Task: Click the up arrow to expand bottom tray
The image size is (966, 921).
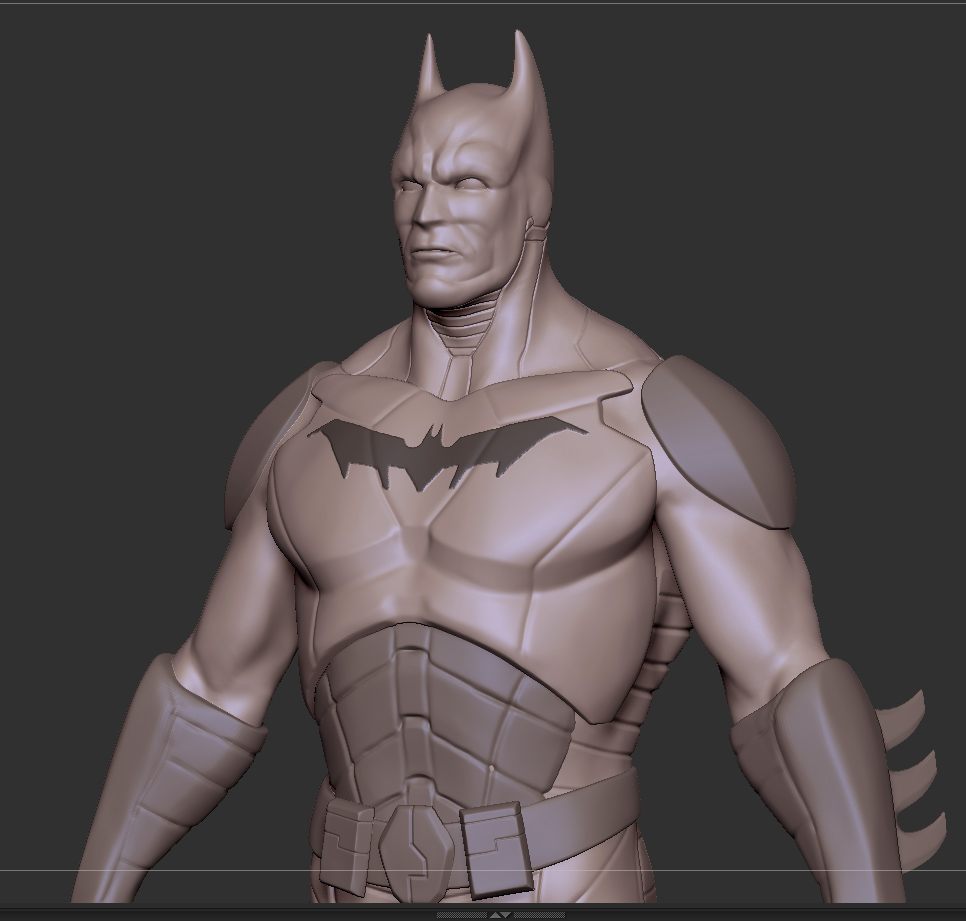Action: click(495, 913)
